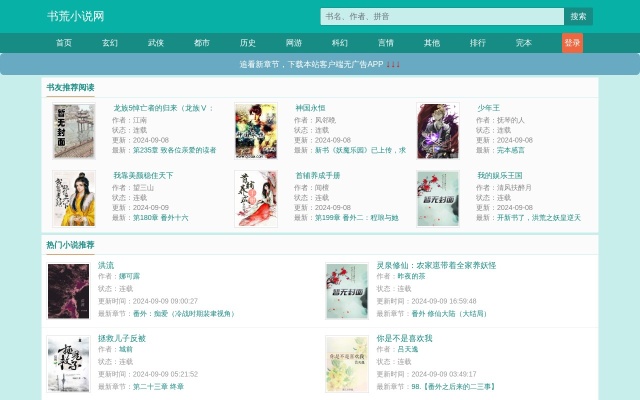
Task: Open the 神国永恒 book cover
Action: (256, 131)
